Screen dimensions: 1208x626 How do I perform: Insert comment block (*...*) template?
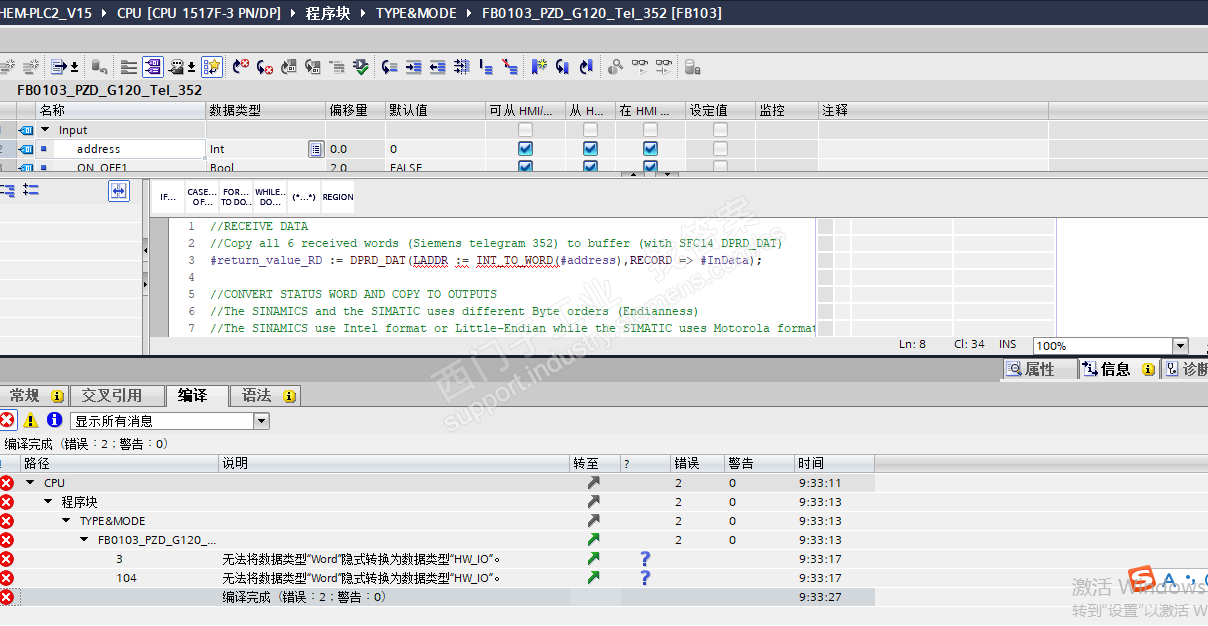304,197
